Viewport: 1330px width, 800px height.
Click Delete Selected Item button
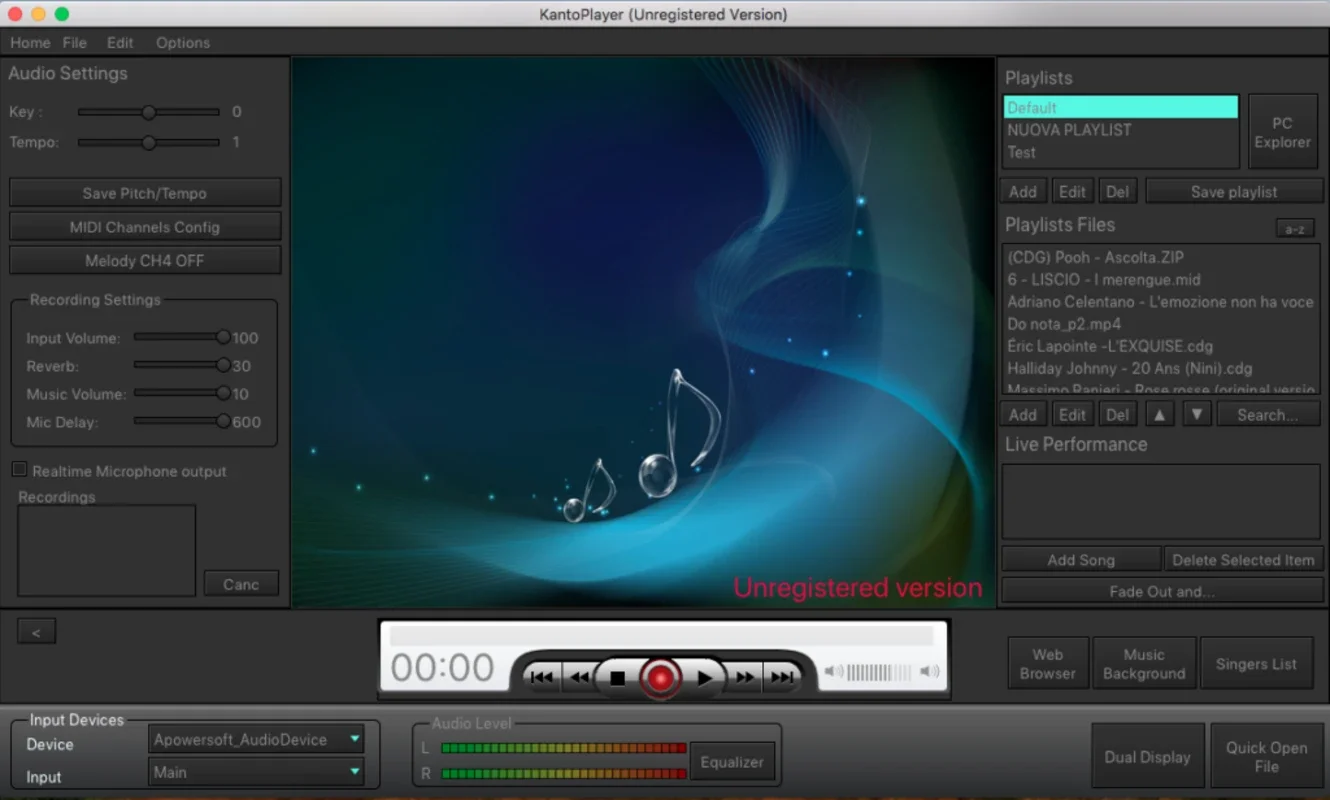tap(1243, 560)
